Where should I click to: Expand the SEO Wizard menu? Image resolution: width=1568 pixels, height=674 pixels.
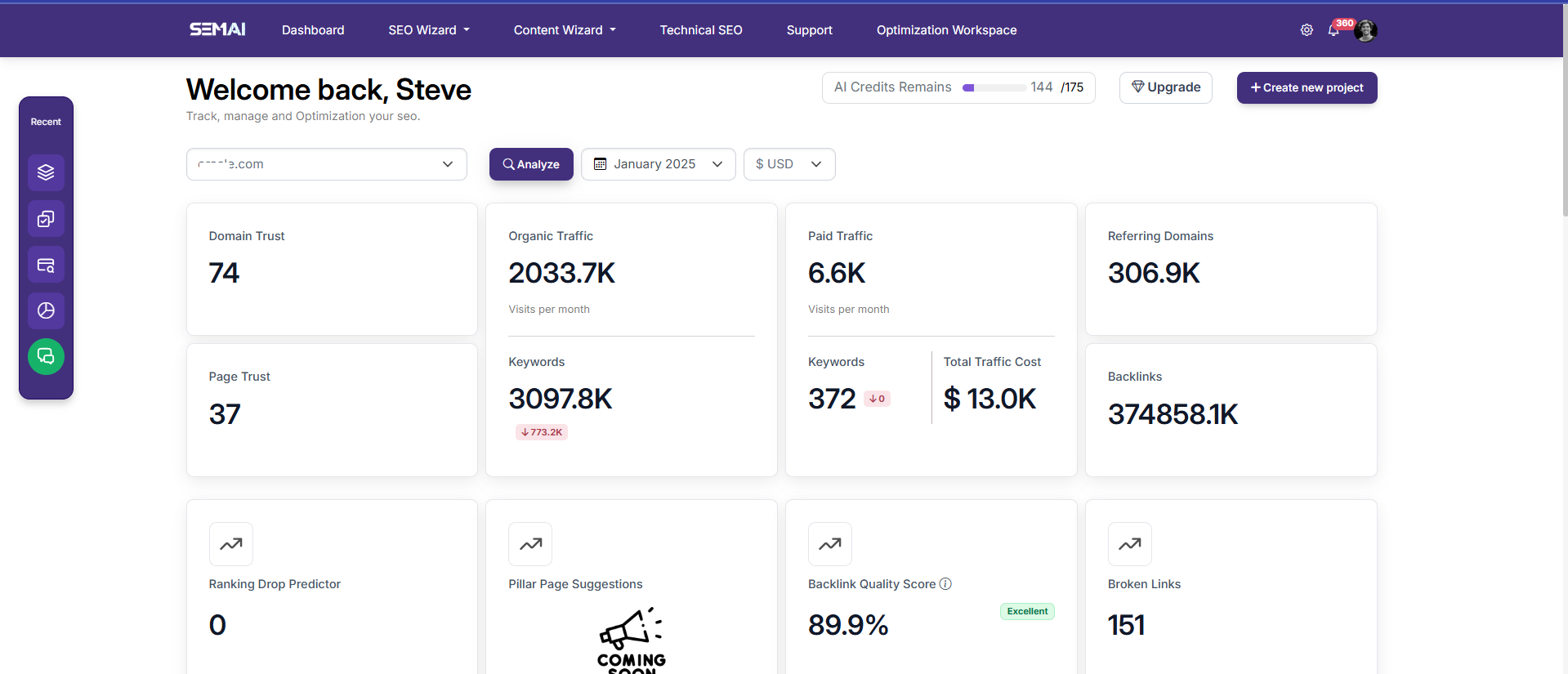(429, 30)
